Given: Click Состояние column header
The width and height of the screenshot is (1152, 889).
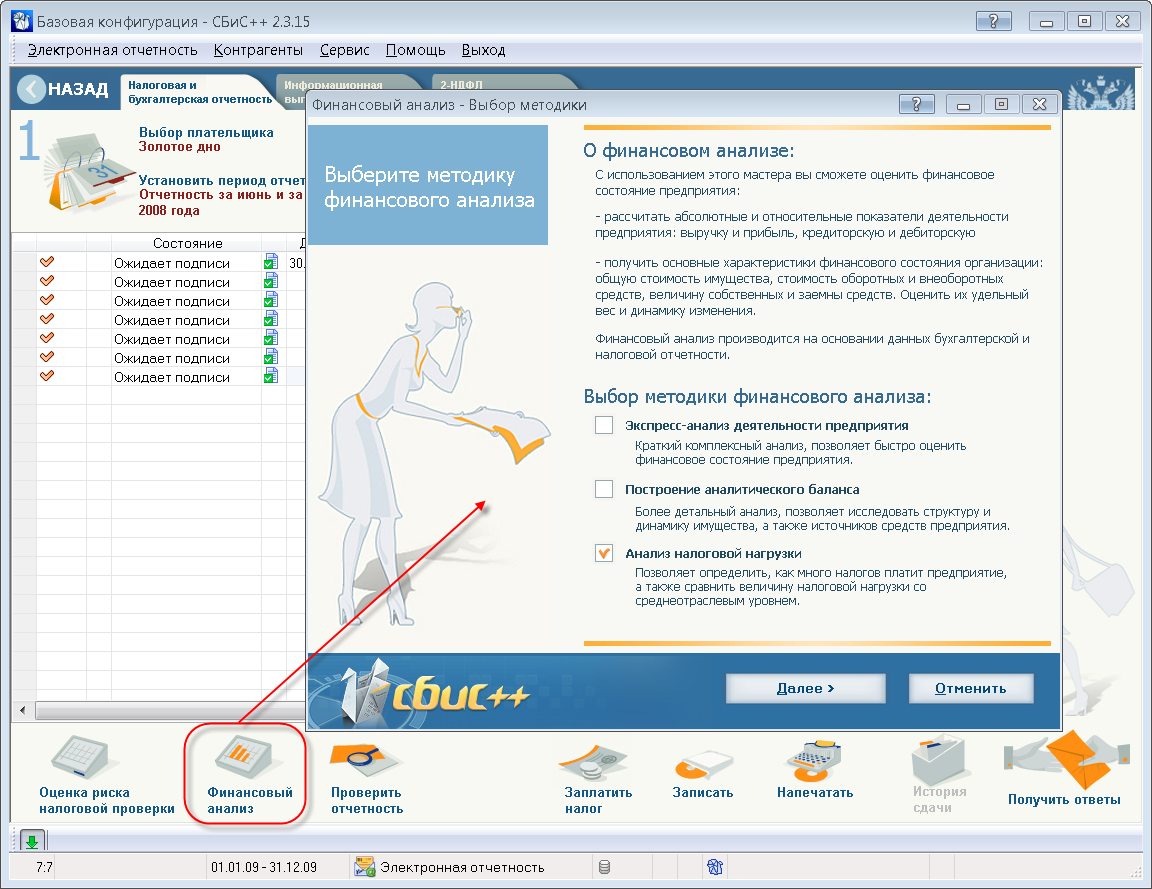Looking at the screenshot, I should [x=187, y=242].
